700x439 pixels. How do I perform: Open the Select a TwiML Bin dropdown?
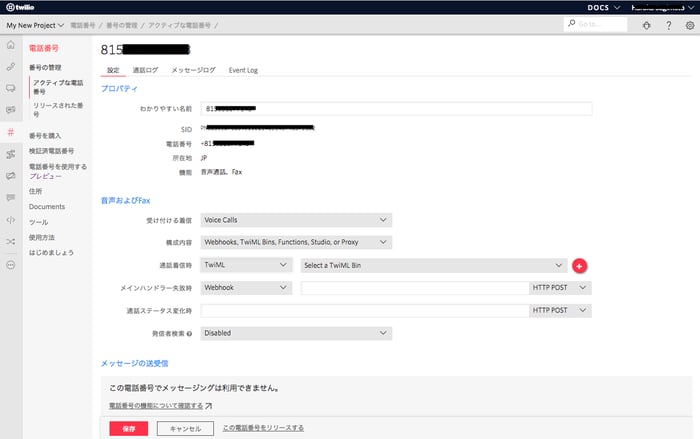(433, 265)
